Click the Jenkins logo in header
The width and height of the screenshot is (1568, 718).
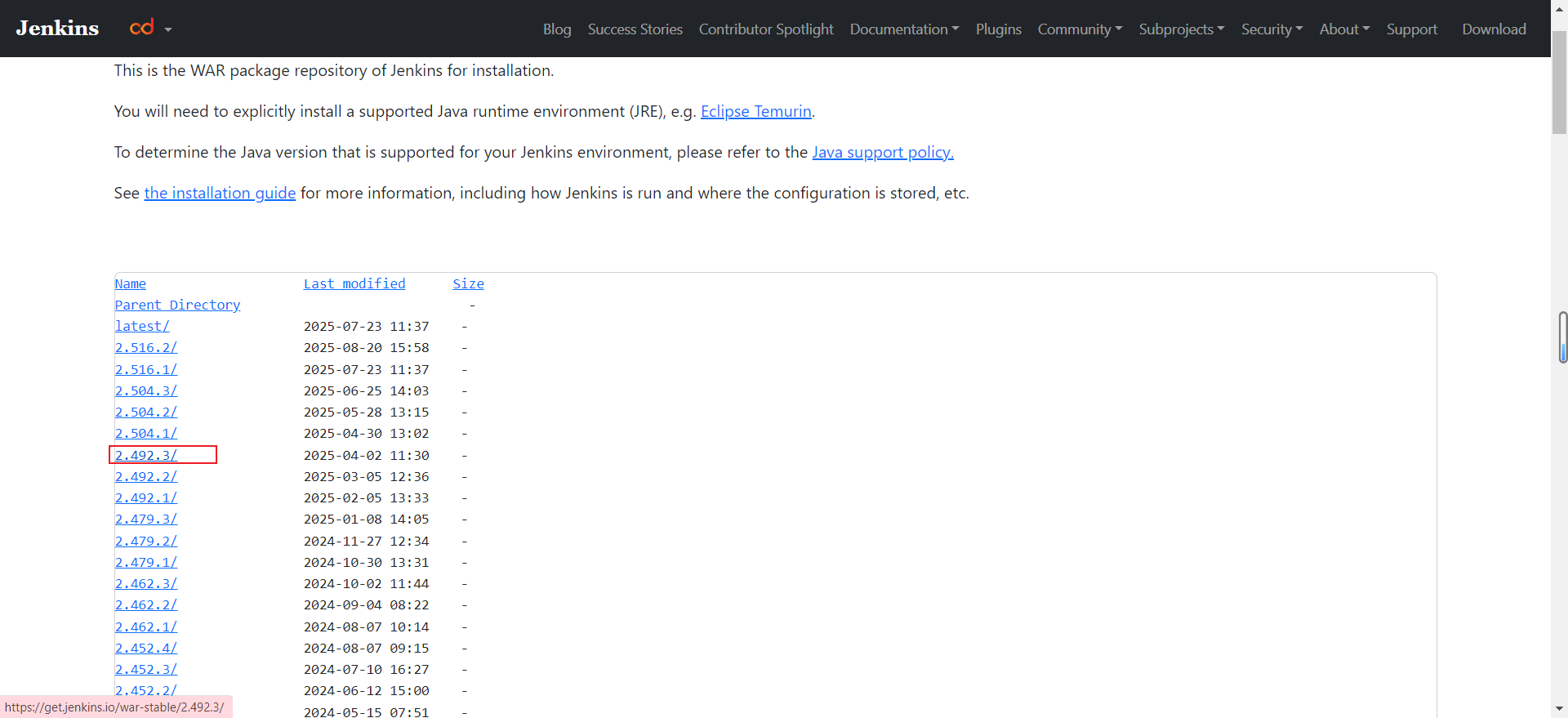click(57, 29)
